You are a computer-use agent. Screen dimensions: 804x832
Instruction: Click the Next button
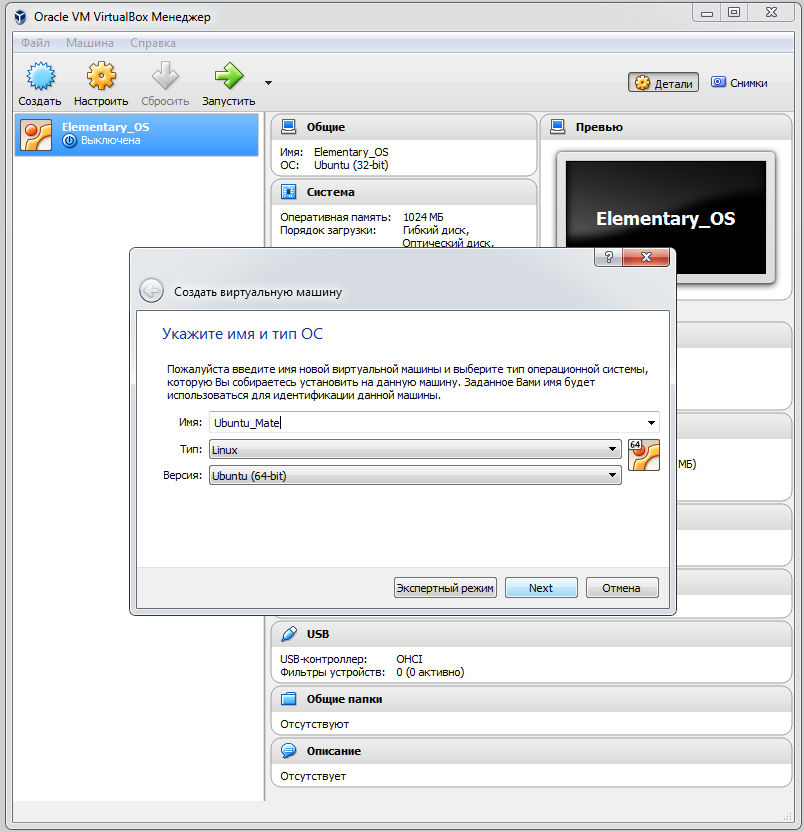click(541, 588)
